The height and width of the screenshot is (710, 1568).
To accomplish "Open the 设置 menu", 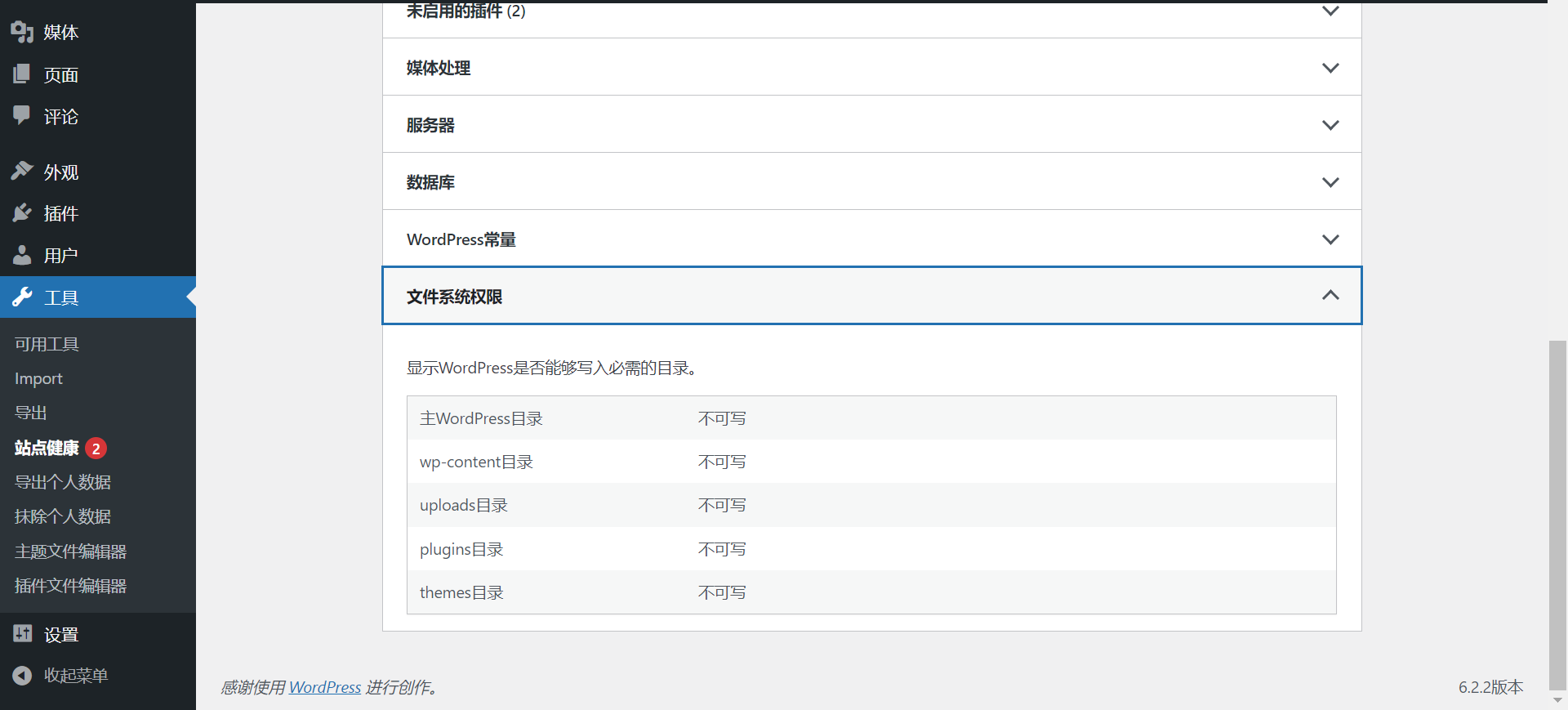I will pos(98,634).
